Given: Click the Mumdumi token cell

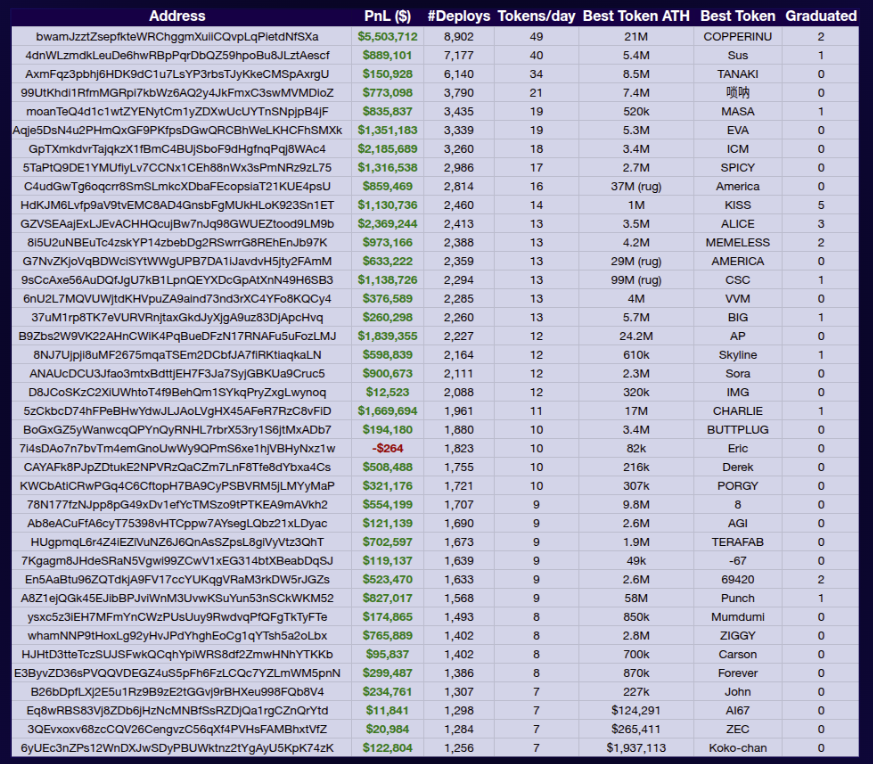Looking at the screenshot, I should coord(738,617).
